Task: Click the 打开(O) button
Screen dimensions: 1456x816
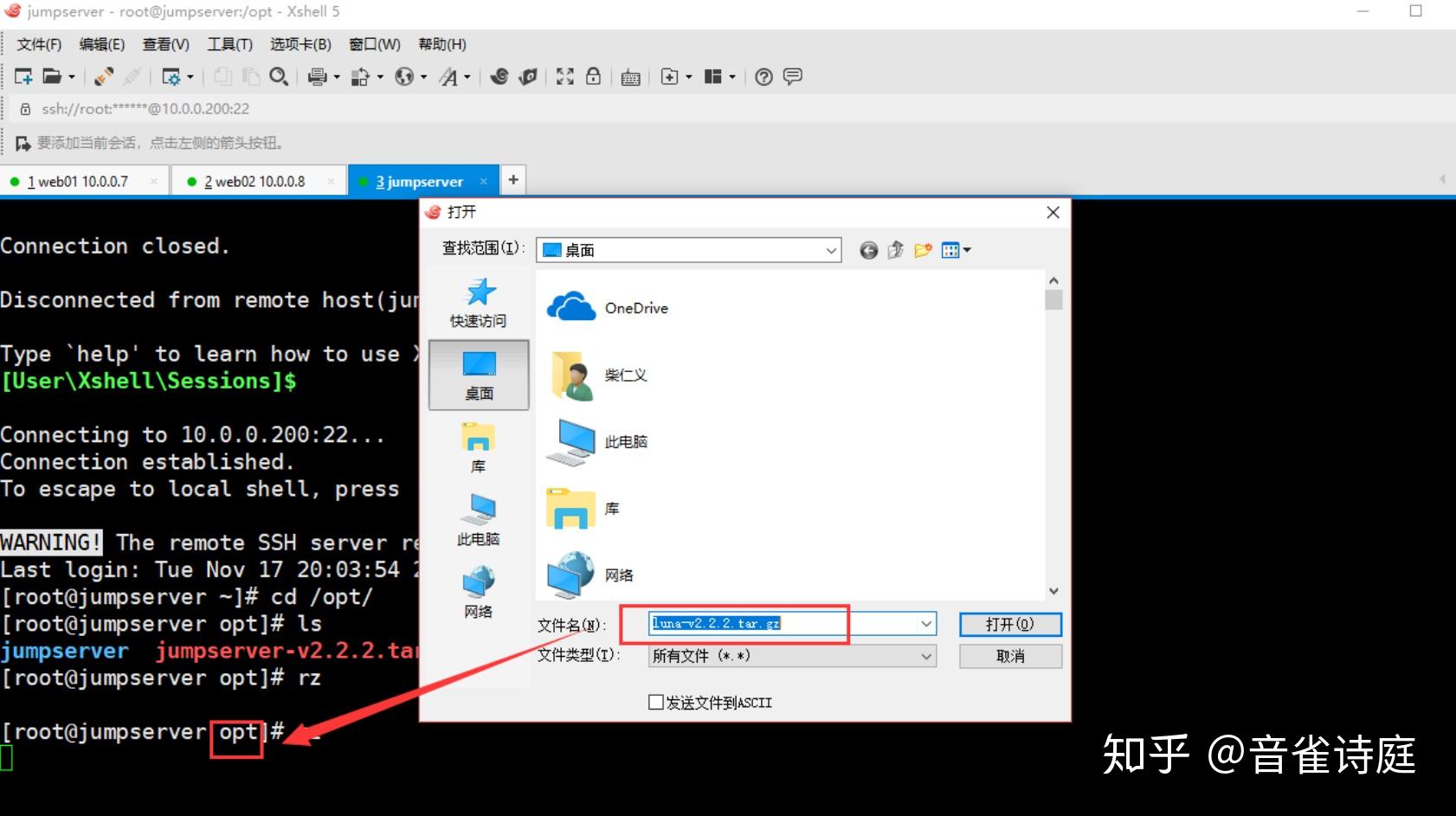Action: [x=1009, y=624]
